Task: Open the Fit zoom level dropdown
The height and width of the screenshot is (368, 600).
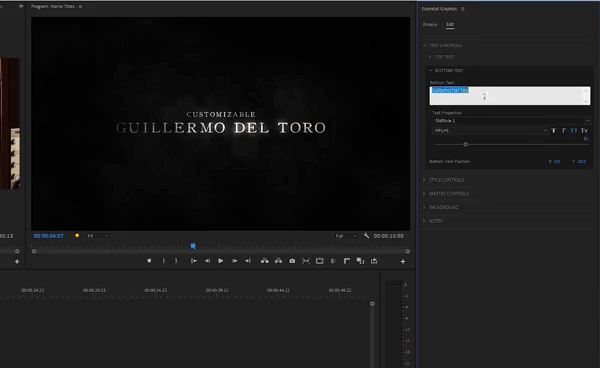Action: point(98,236)
